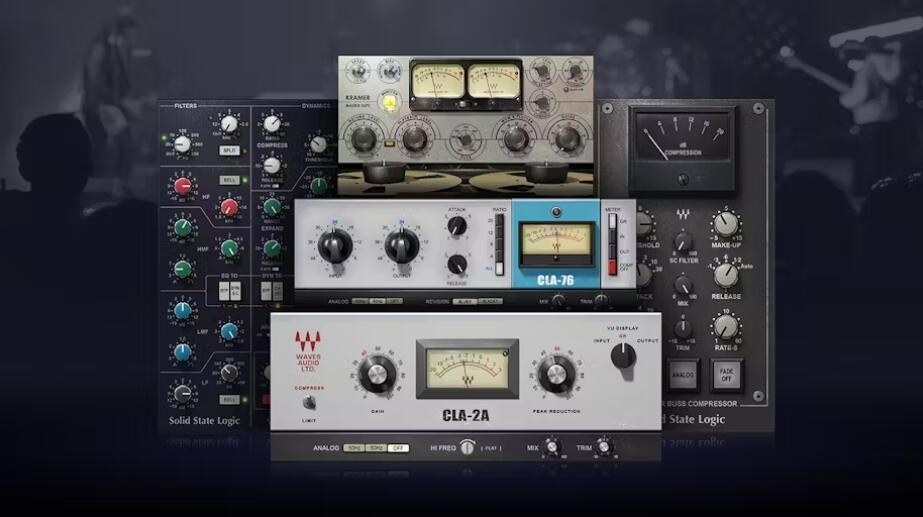Set CLA-2A Analog to 60Hz
Viewport: 923px width, 517px height.
[x=376, y=448]
